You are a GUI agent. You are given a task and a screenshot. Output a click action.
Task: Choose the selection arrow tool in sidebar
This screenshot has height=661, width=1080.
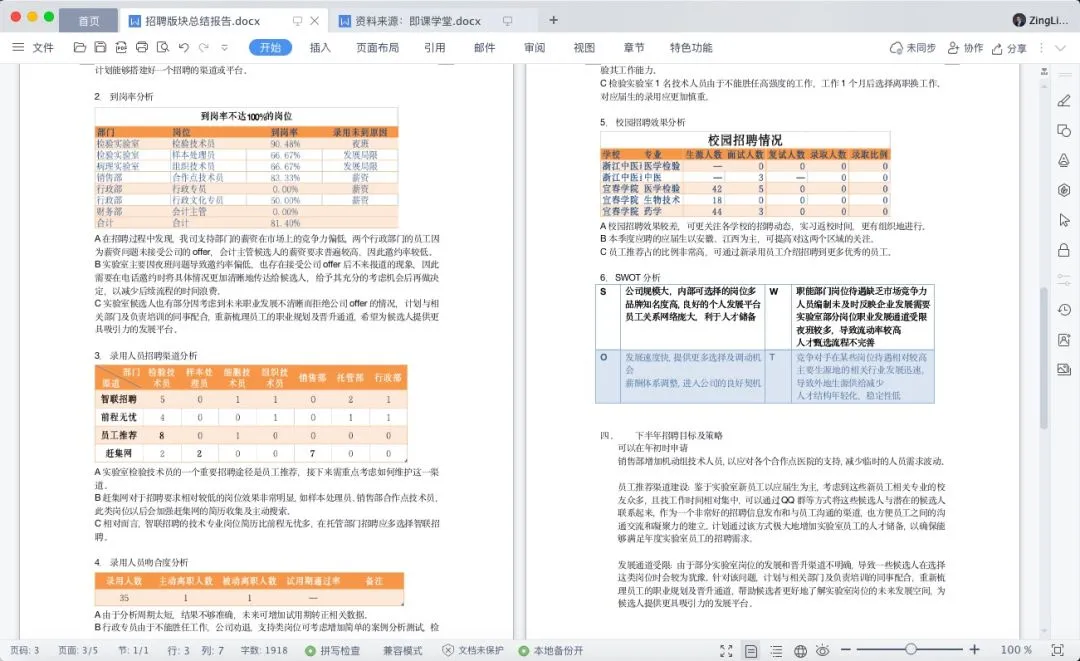(1064, 220)
